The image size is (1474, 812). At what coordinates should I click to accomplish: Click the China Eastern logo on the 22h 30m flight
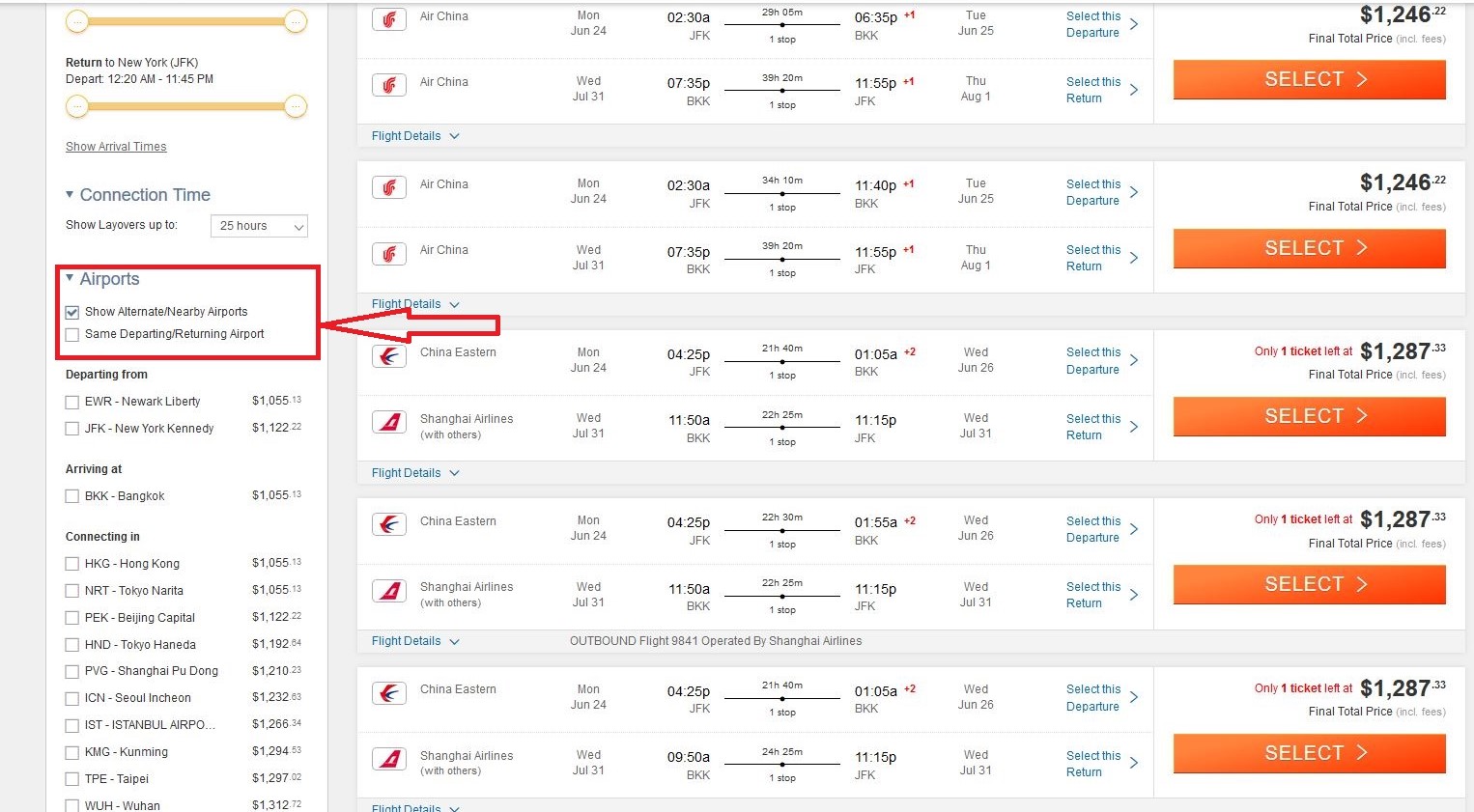(388, 525)
